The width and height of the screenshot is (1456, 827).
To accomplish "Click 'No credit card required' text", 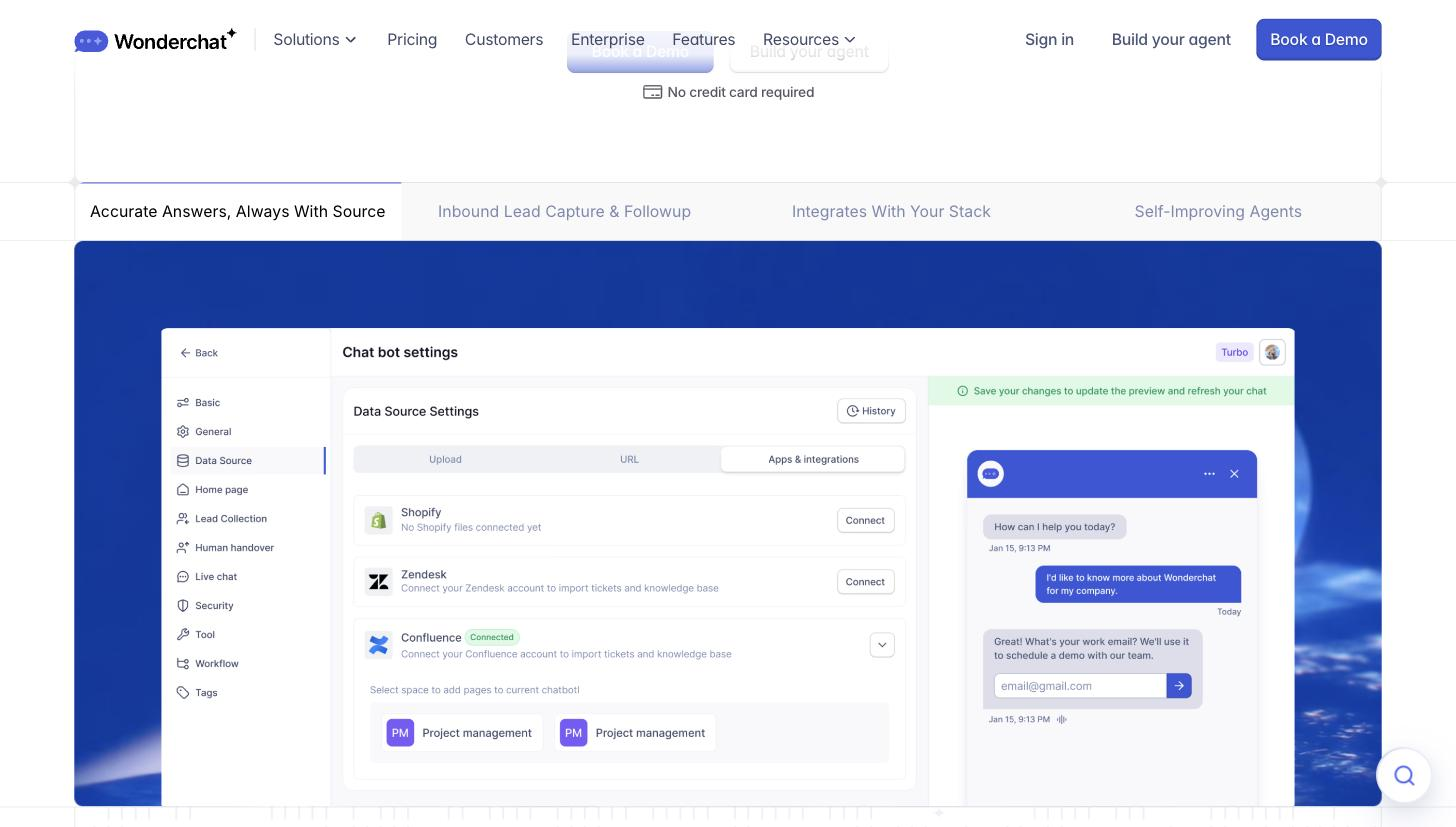I will [740, 92].
